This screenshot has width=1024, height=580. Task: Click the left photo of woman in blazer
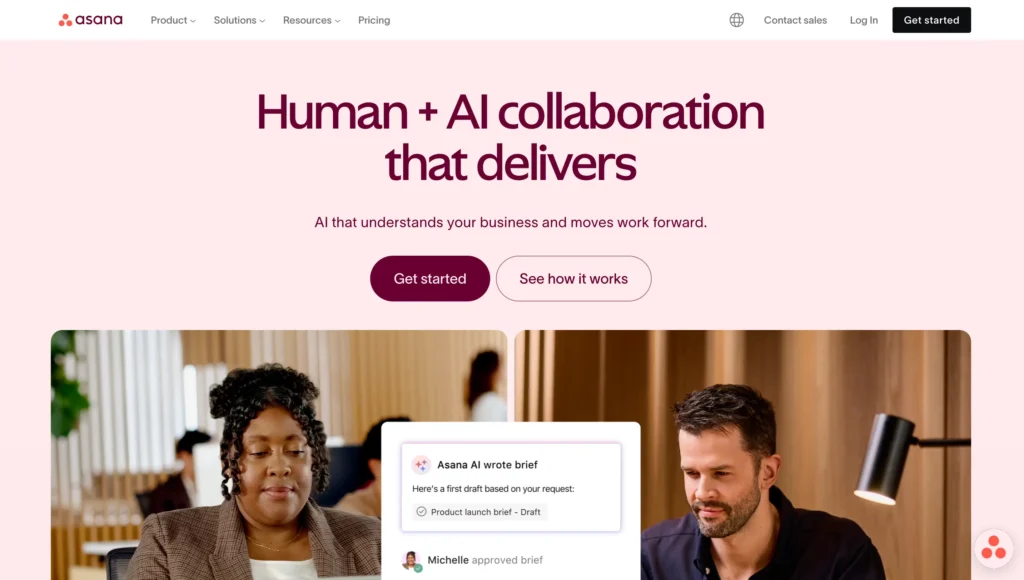click(x=216, y=455)
